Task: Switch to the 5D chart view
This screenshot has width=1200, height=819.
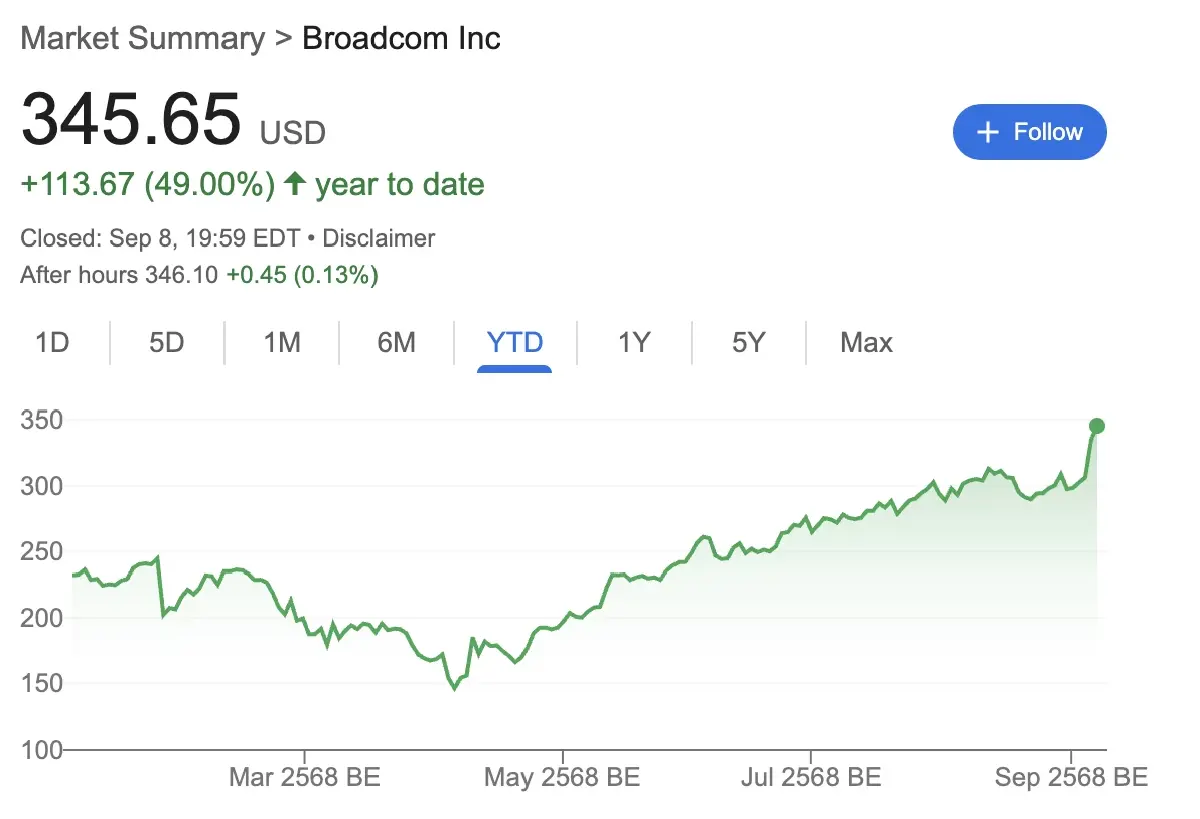Action: (166, 343)
